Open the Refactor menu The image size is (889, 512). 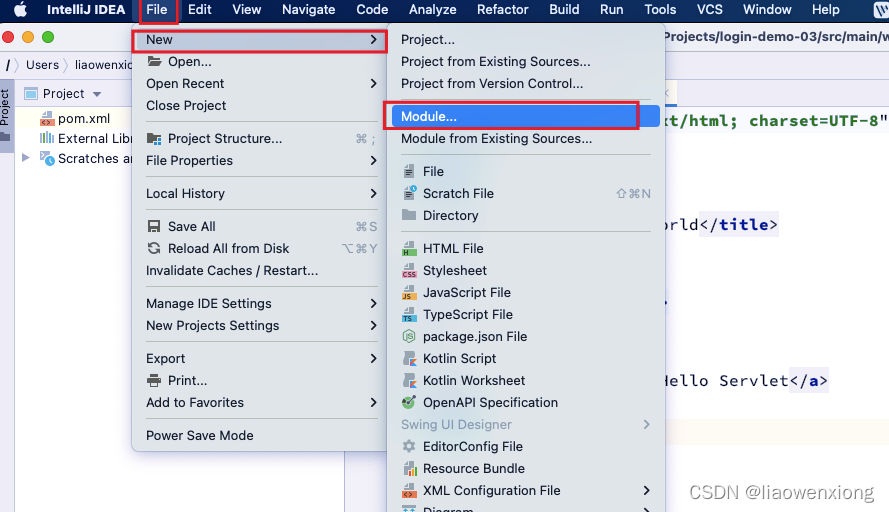[x=502, y=10]
